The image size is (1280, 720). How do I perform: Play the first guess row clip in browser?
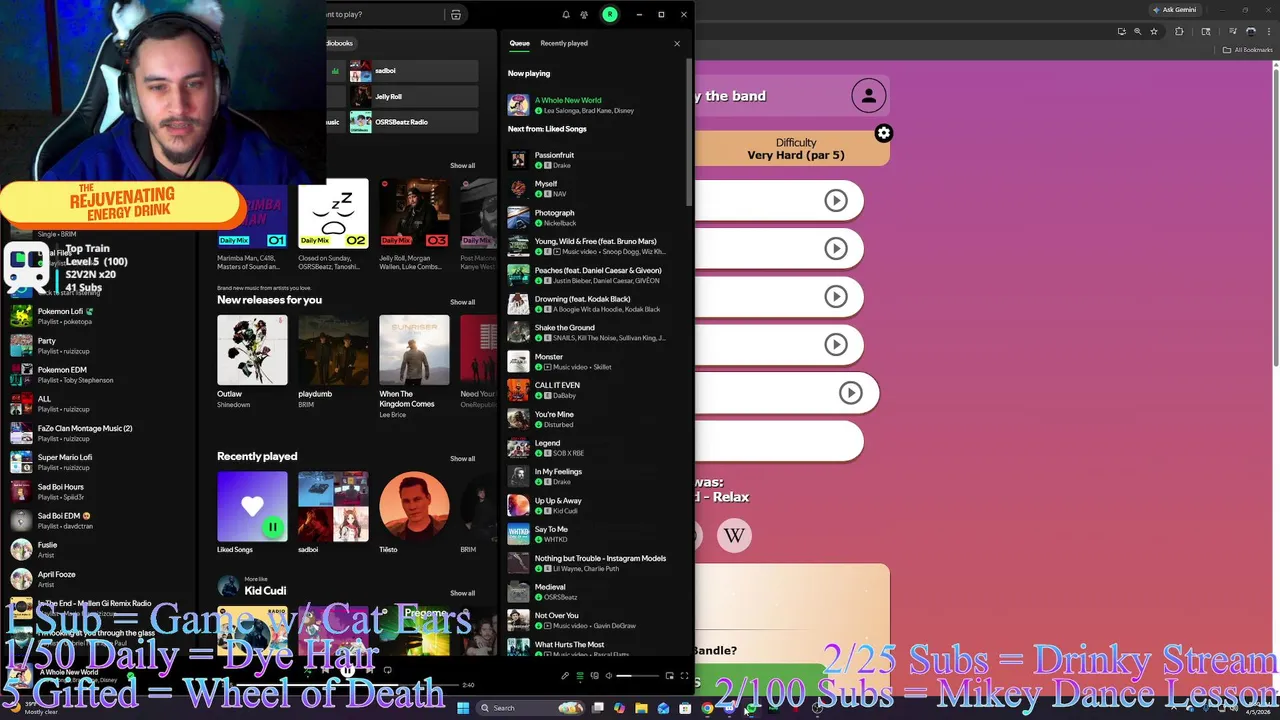[836, 200]
